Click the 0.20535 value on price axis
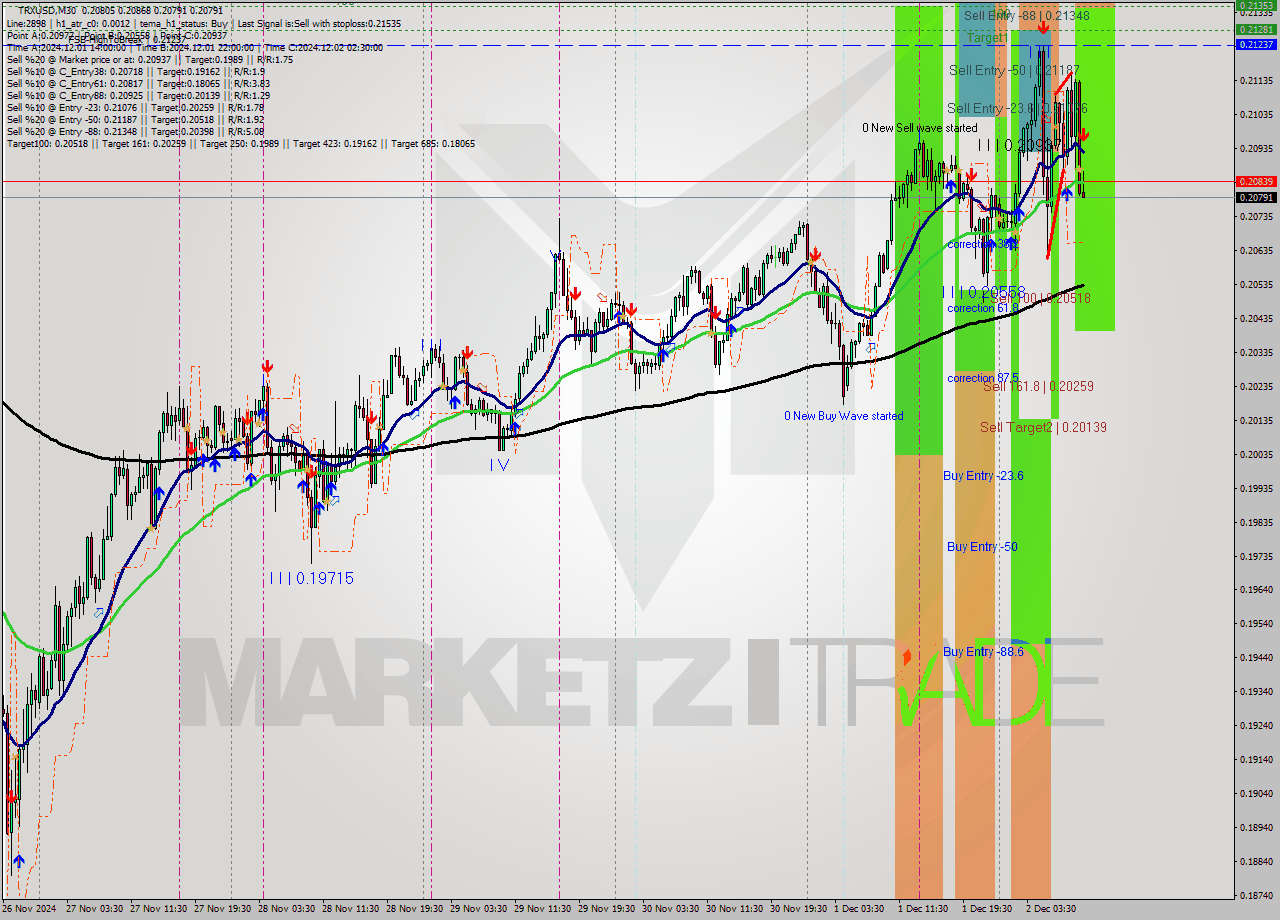 1257,284
